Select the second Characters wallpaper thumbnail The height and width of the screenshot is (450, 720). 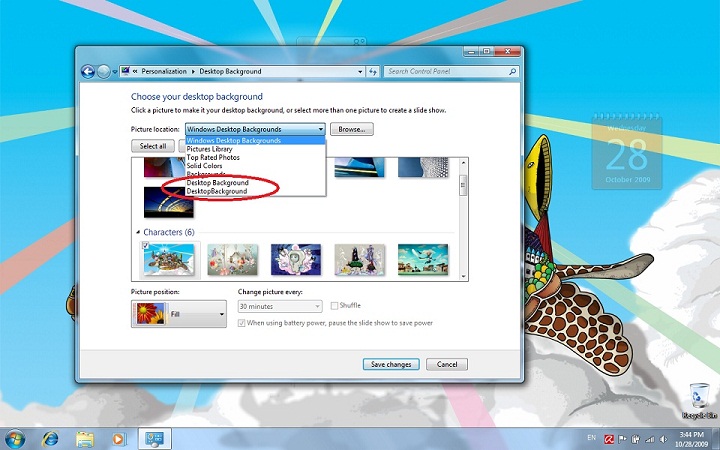pos(232,259)
